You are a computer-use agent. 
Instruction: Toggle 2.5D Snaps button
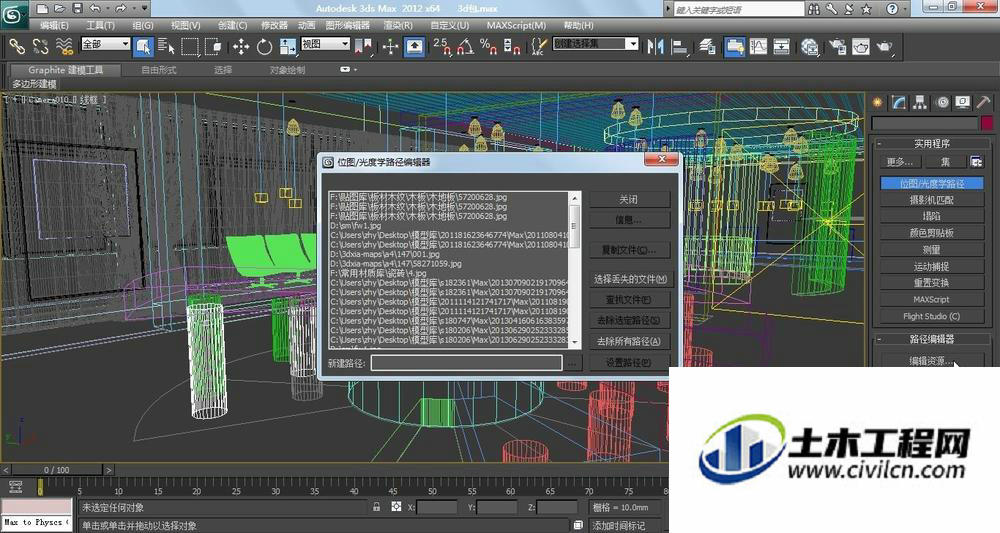[x=441, y=46]
